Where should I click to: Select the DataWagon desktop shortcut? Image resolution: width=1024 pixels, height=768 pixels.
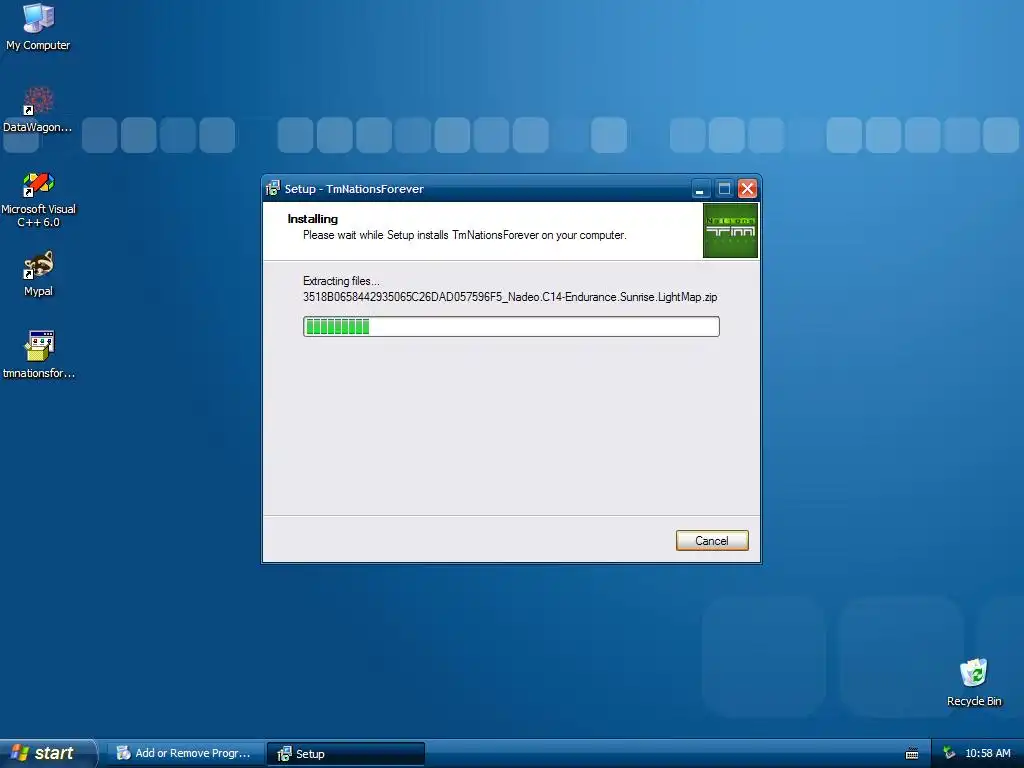38,109
